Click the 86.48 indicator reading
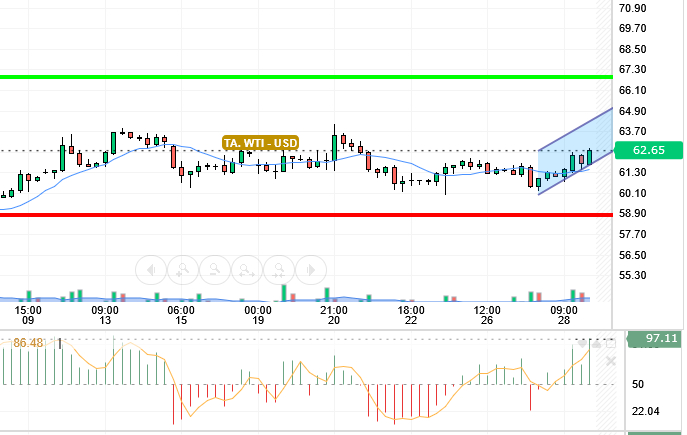The height and width of the screenshot is (435, 687). [x=28, y=343]
